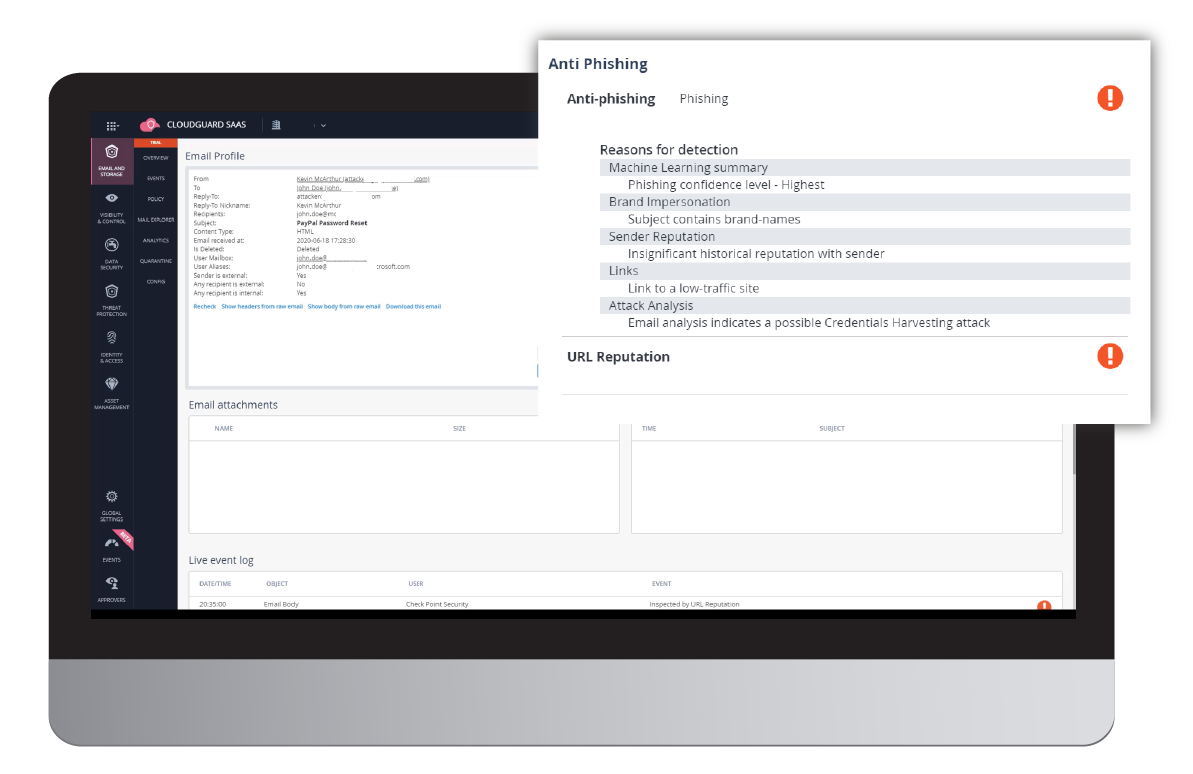Image resolution: width=1193 pixels, height=774 pixels.
Task: Click 'Check Point Security' user cell
Action: 437,604
